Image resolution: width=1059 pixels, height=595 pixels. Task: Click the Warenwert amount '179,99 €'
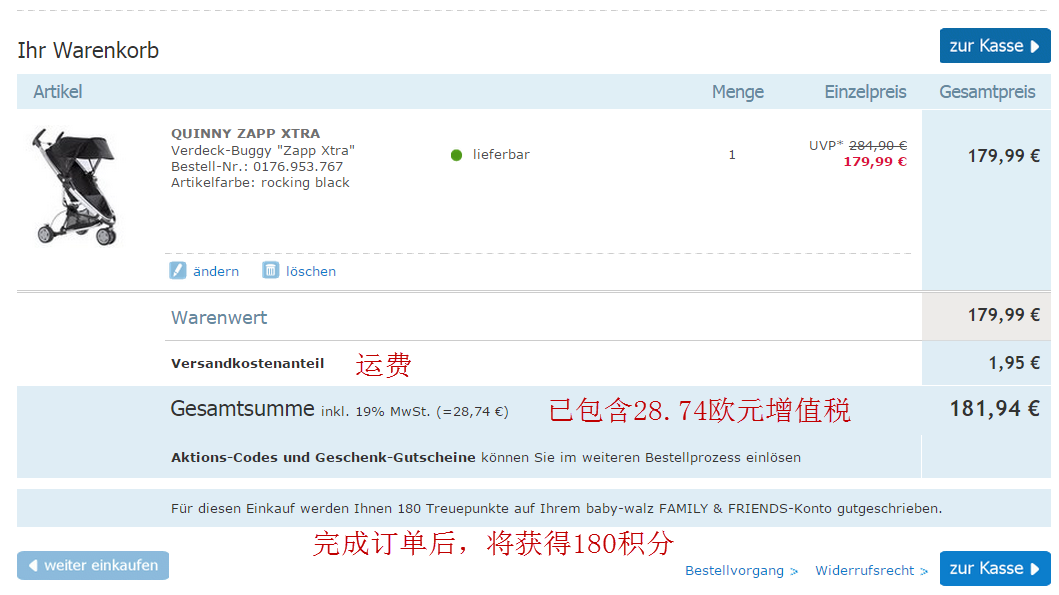(1004, 315)
